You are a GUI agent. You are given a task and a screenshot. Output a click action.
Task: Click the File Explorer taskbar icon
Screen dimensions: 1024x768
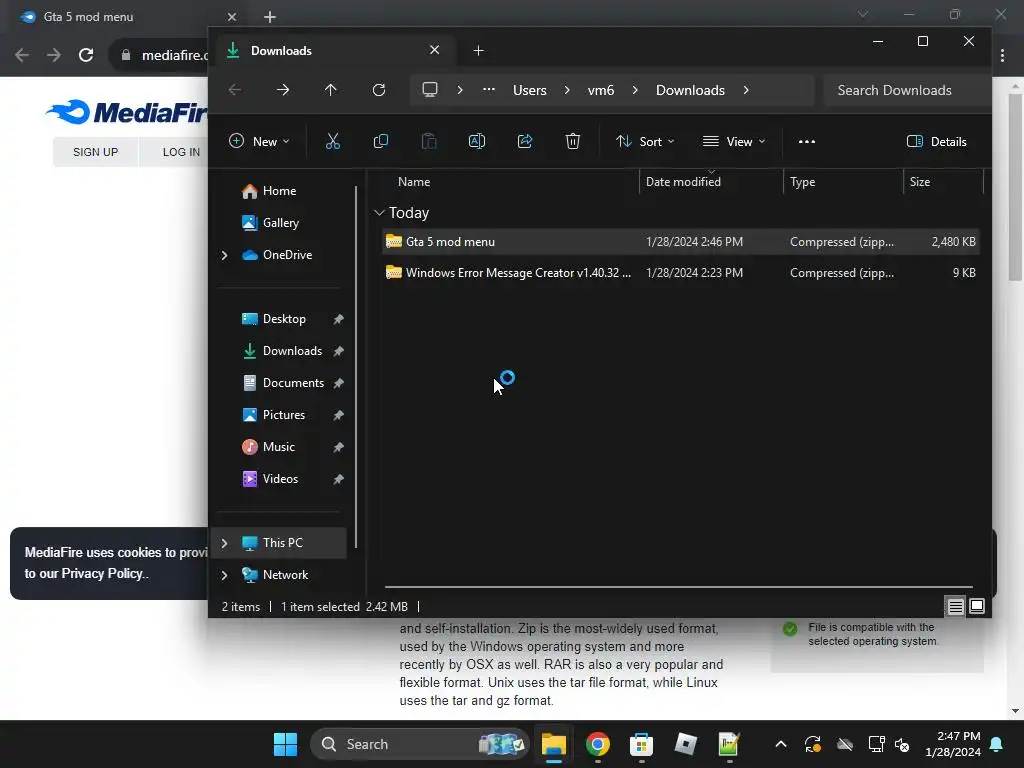point(553,744)
